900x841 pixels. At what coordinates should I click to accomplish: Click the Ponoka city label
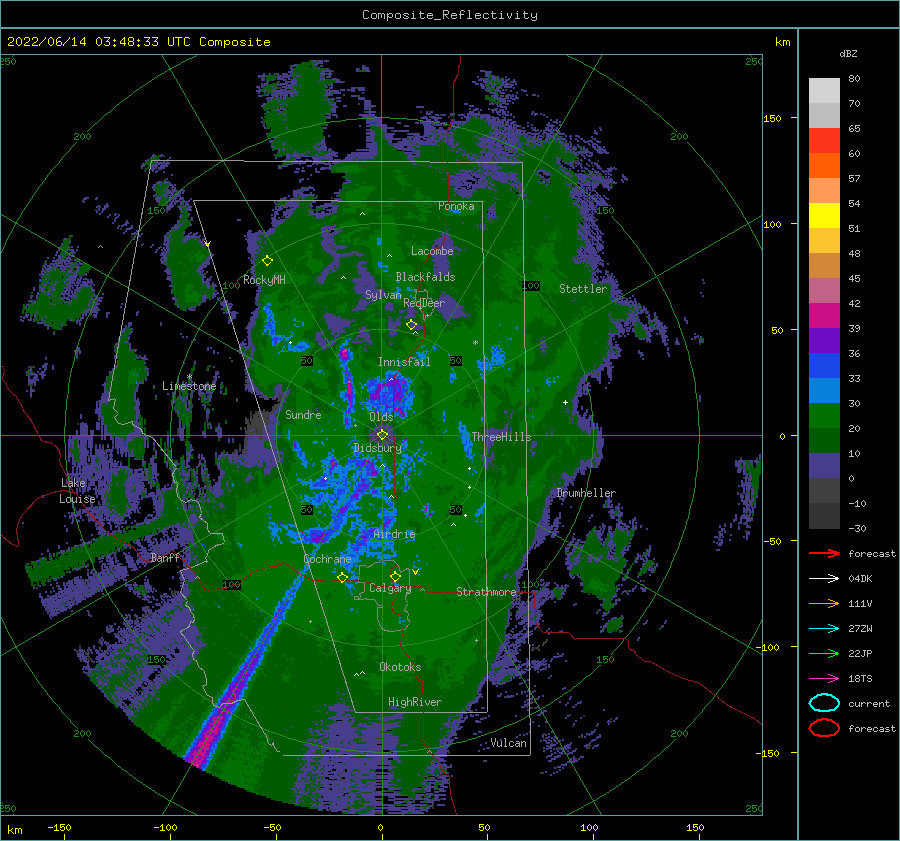click(x=456, y=206)
